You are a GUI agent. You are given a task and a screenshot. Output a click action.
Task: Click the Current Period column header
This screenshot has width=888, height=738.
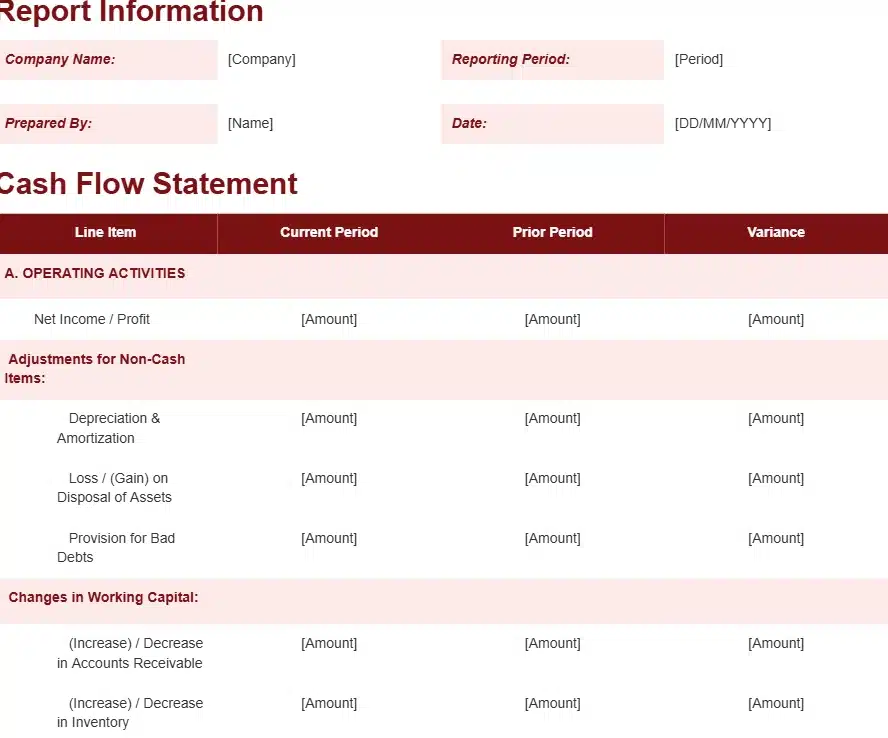tap(329, 232)
